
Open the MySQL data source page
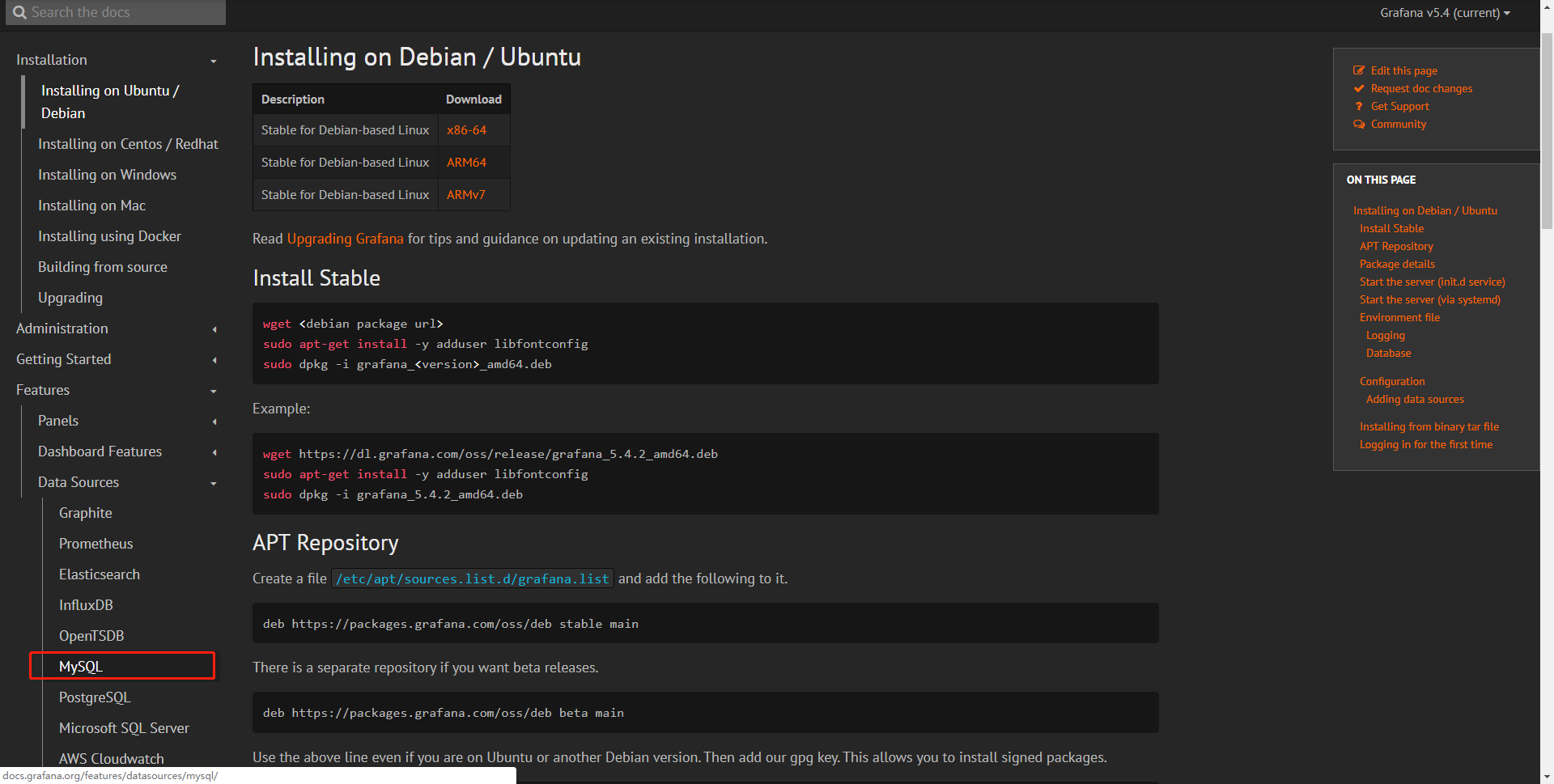81,667
